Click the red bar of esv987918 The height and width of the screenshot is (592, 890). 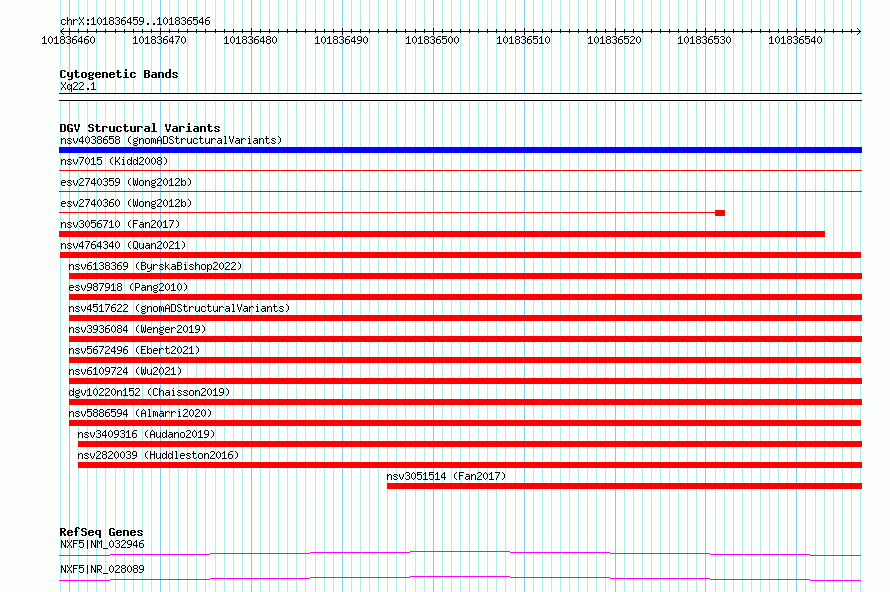pyautogui.click(x=465, y=297)
